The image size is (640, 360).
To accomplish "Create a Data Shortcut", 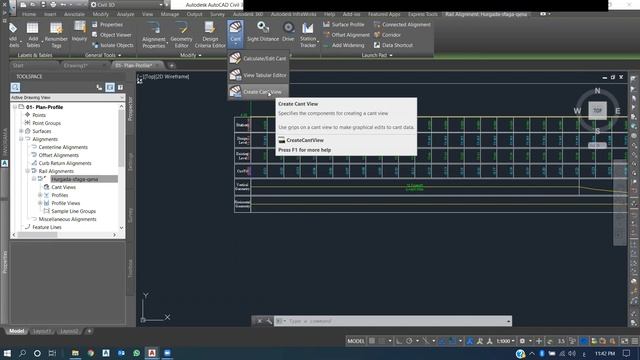I will (x=393, y=45).
